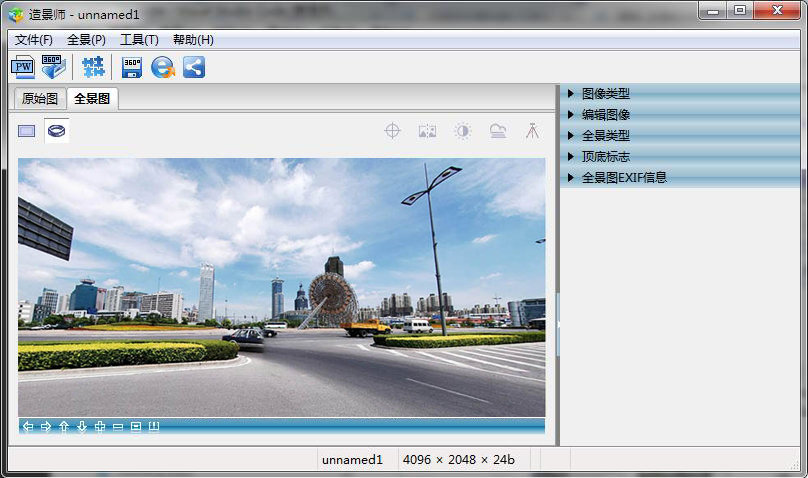Pan the panorama left with arrow button
Screen dimensions: 808x478
(x=27, y=427)
